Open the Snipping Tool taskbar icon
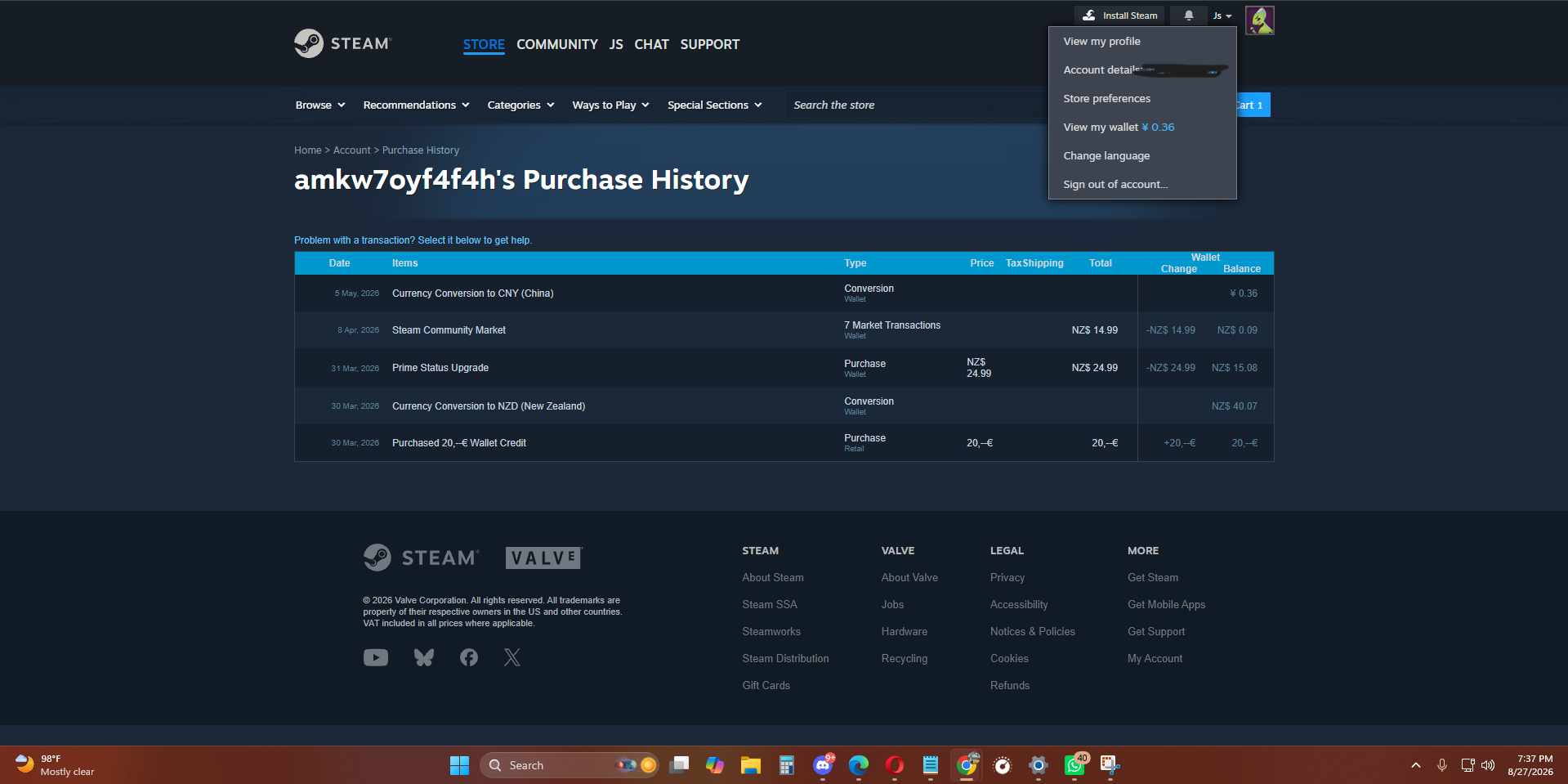Viewport: 1568px width, 784px height. click(1110, 765)
